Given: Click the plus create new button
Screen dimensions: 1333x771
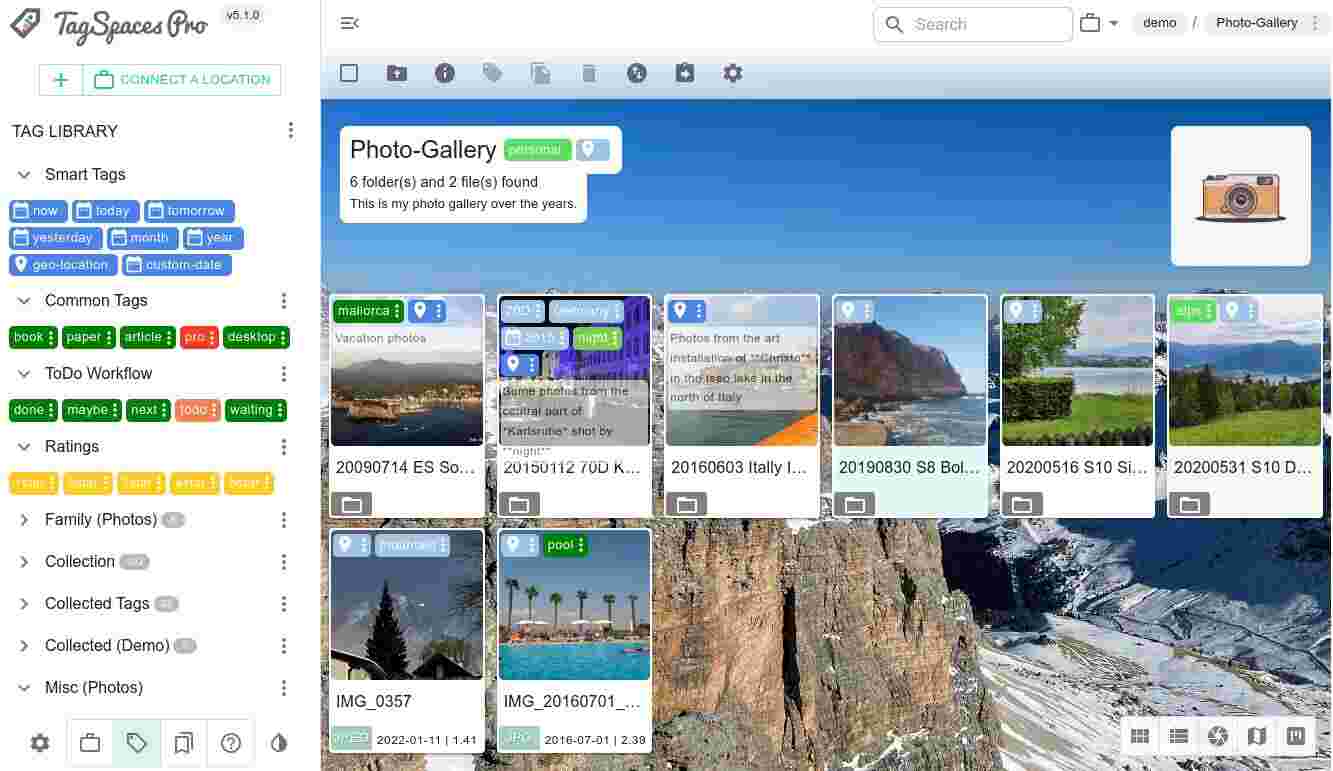Looking at the screenshot, I should click(x=61, y=80).
